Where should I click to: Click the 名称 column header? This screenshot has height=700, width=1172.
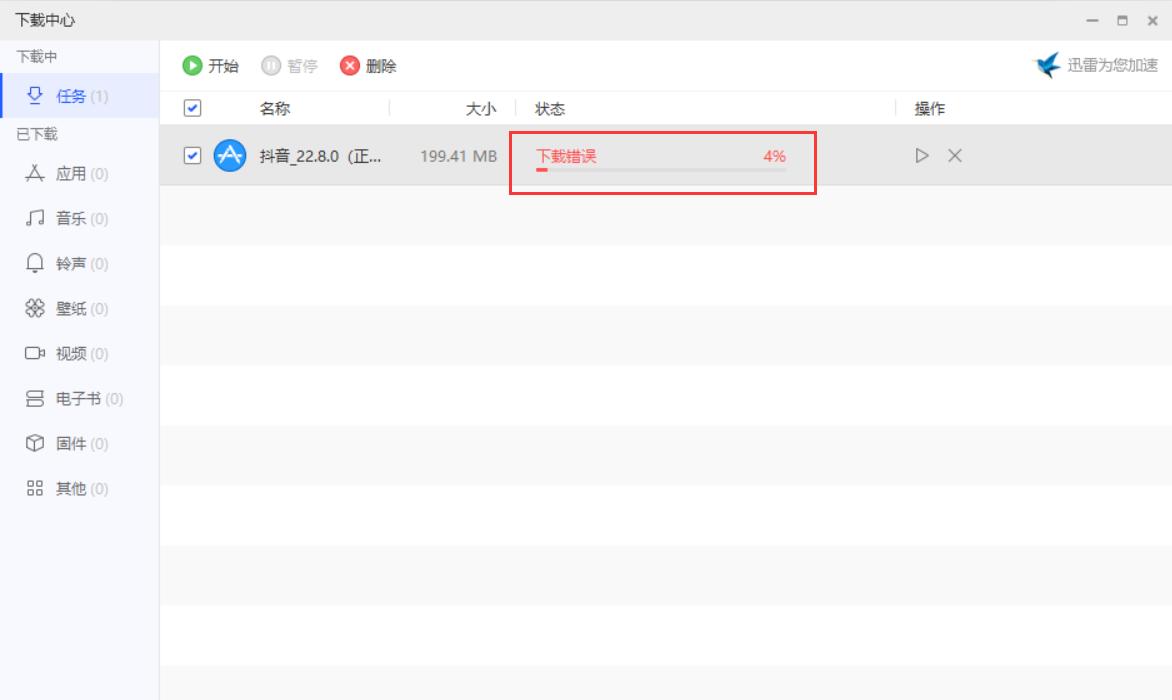(275, 108)
